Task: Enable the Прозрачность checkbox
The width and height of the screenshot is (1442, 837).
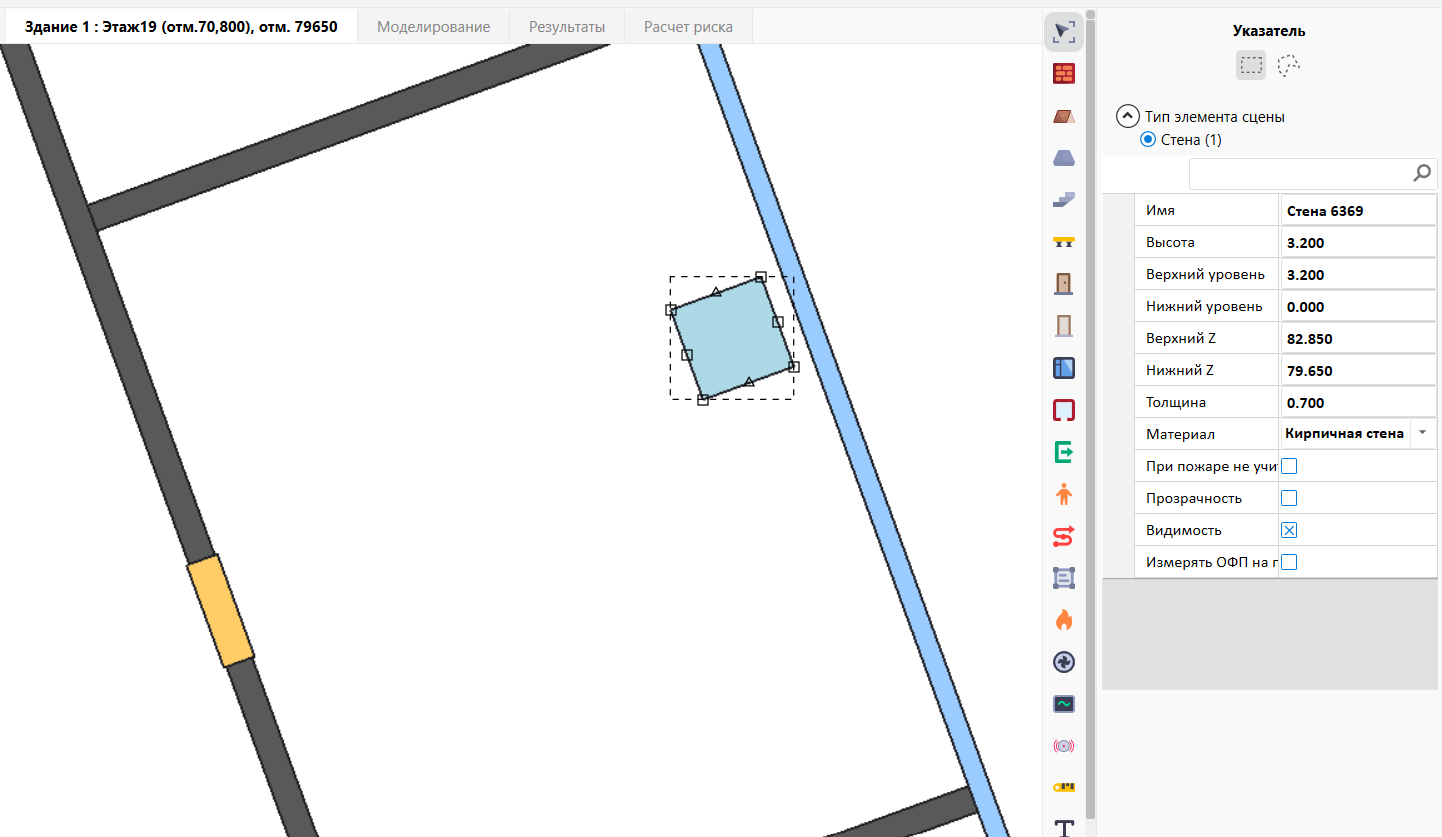Action: click(1289, 498)
